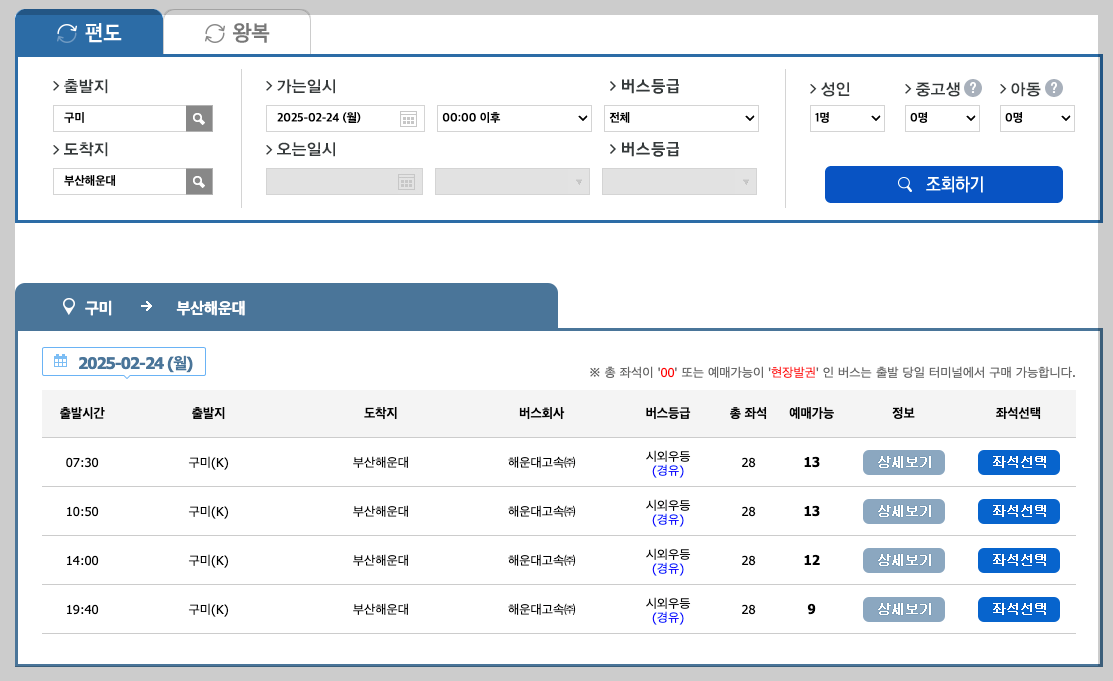Open the 성인 passenger count dropdown
This screenshot has height=681, width=1113.
[846, 117]
